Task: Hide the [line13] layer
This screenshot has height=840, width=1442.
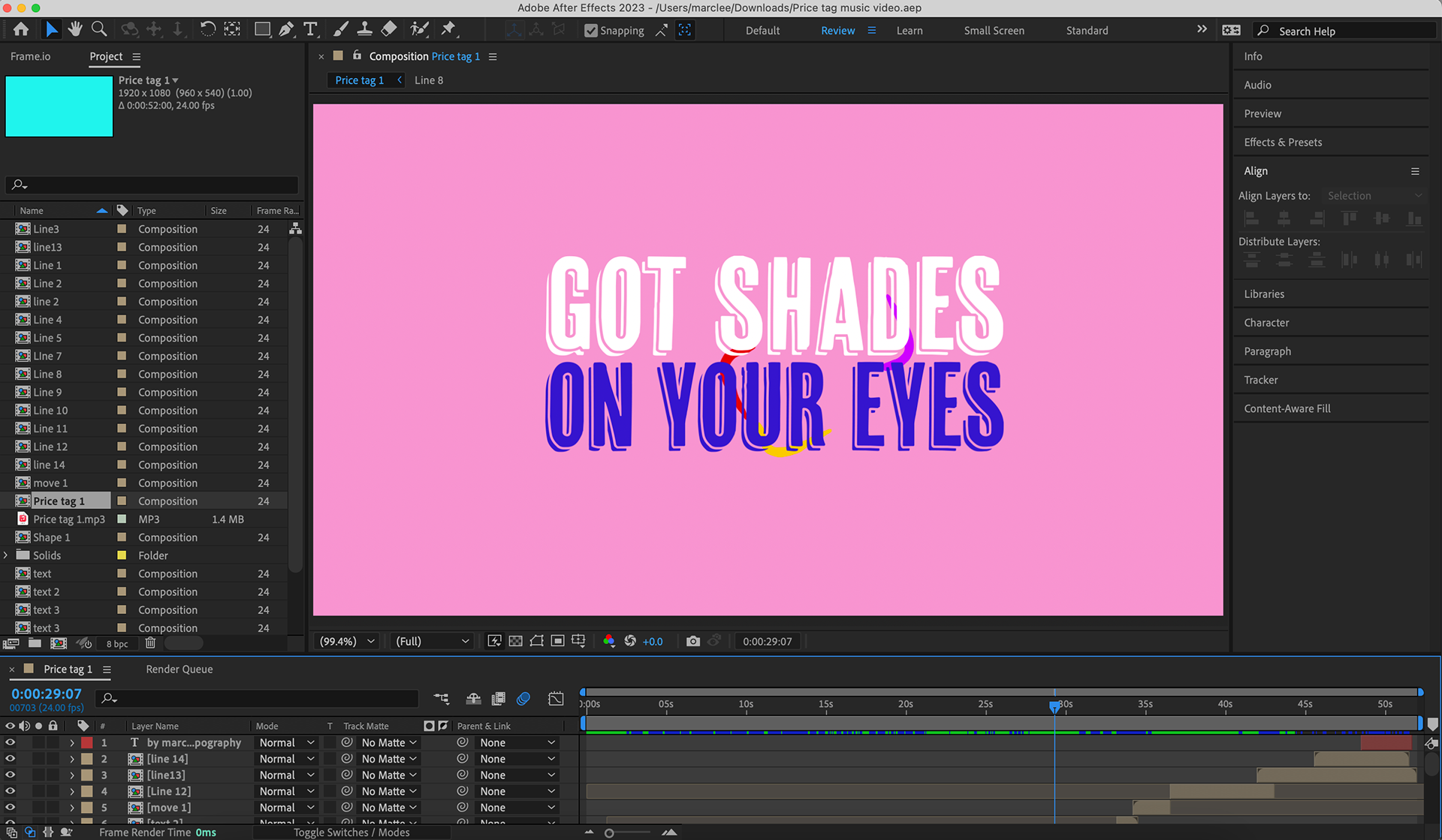Action: coord(10,775)
